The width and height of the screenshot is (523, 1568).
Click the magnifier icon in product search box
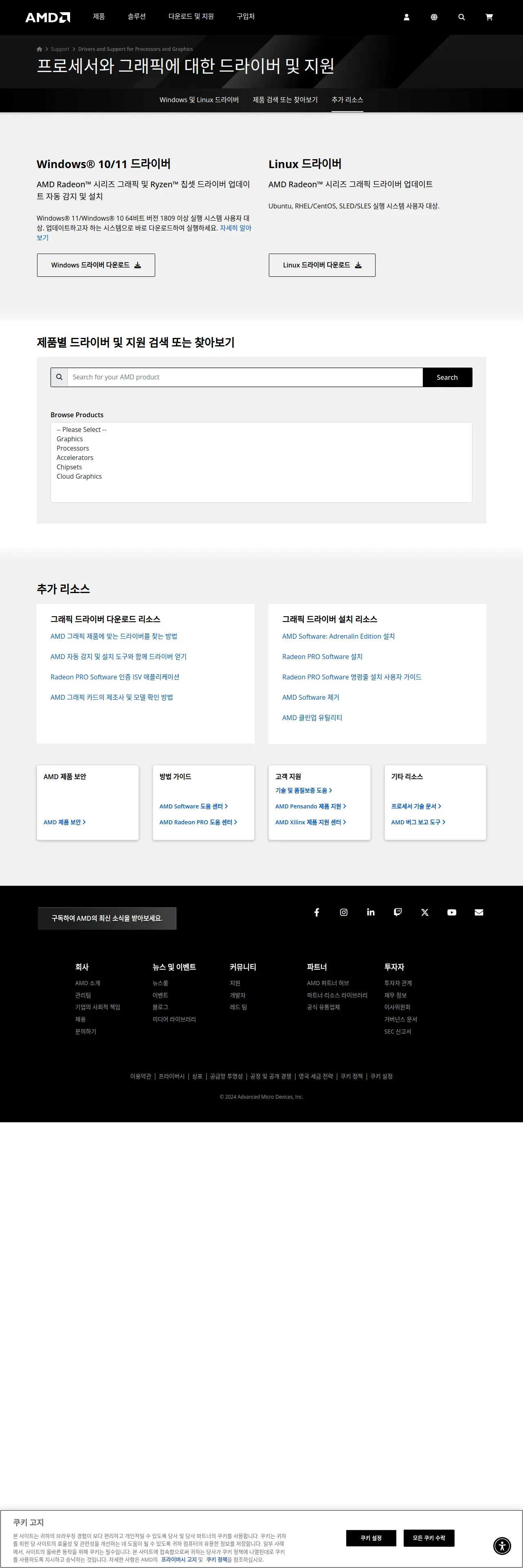pyautogui.click(x=59, y=377)
